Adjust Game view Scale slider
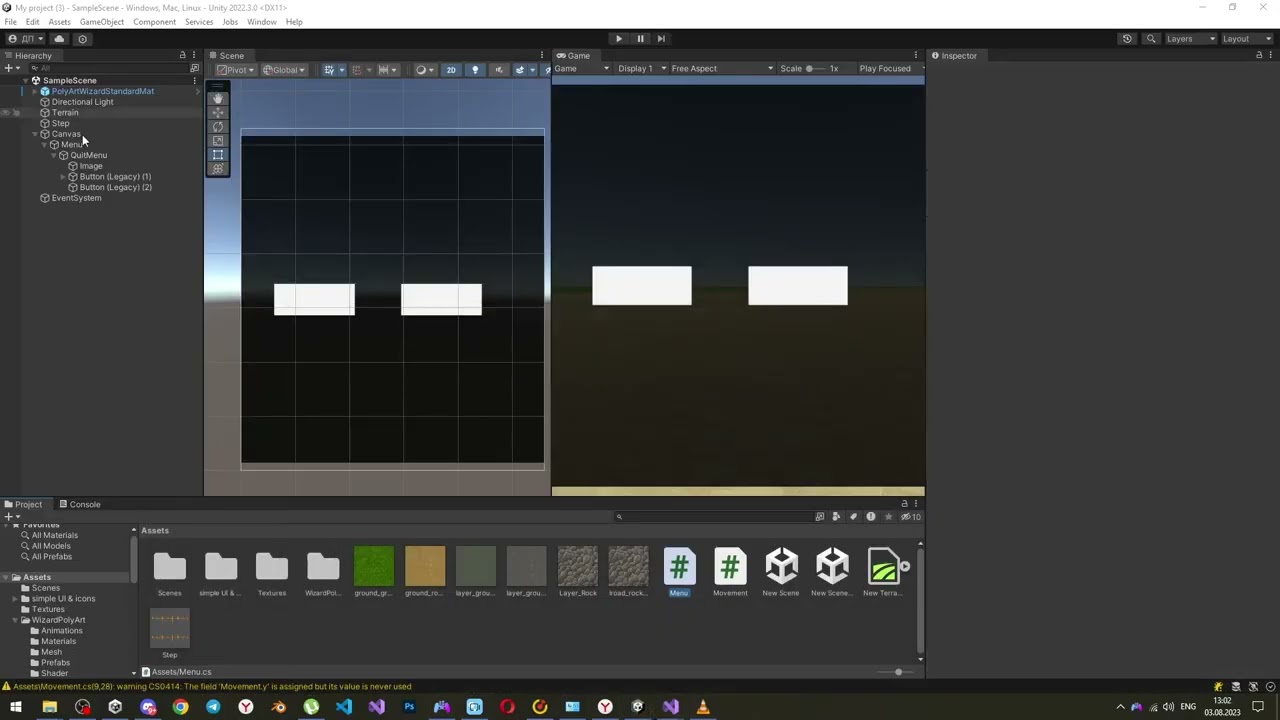The height and width of the screenshot is (720, 1280). click(815, 69)
